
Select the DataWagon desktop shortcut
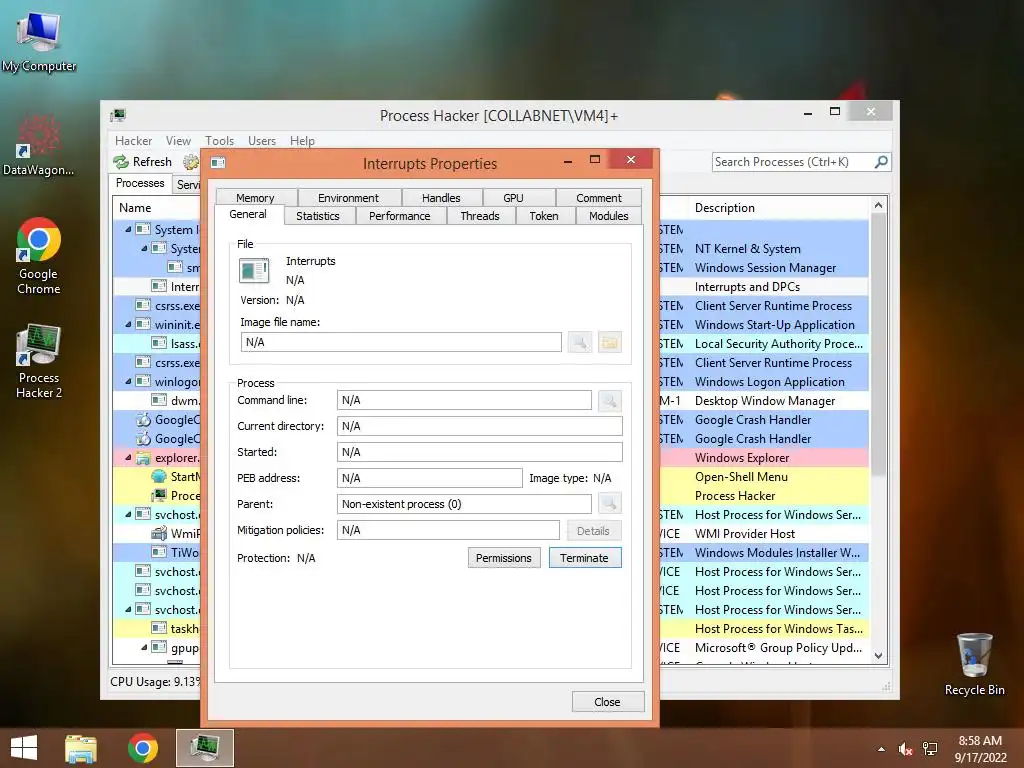(39, 145)
